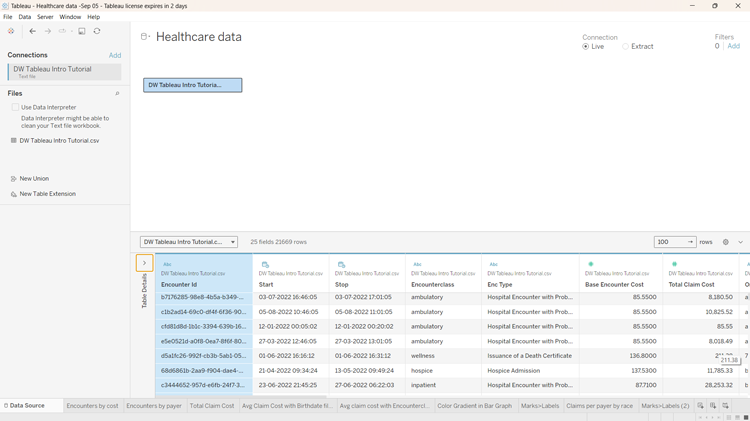The height and width of the screenshot is (421, 750).
Task: Click the New Worksheet icon
Action: [700, 406]
